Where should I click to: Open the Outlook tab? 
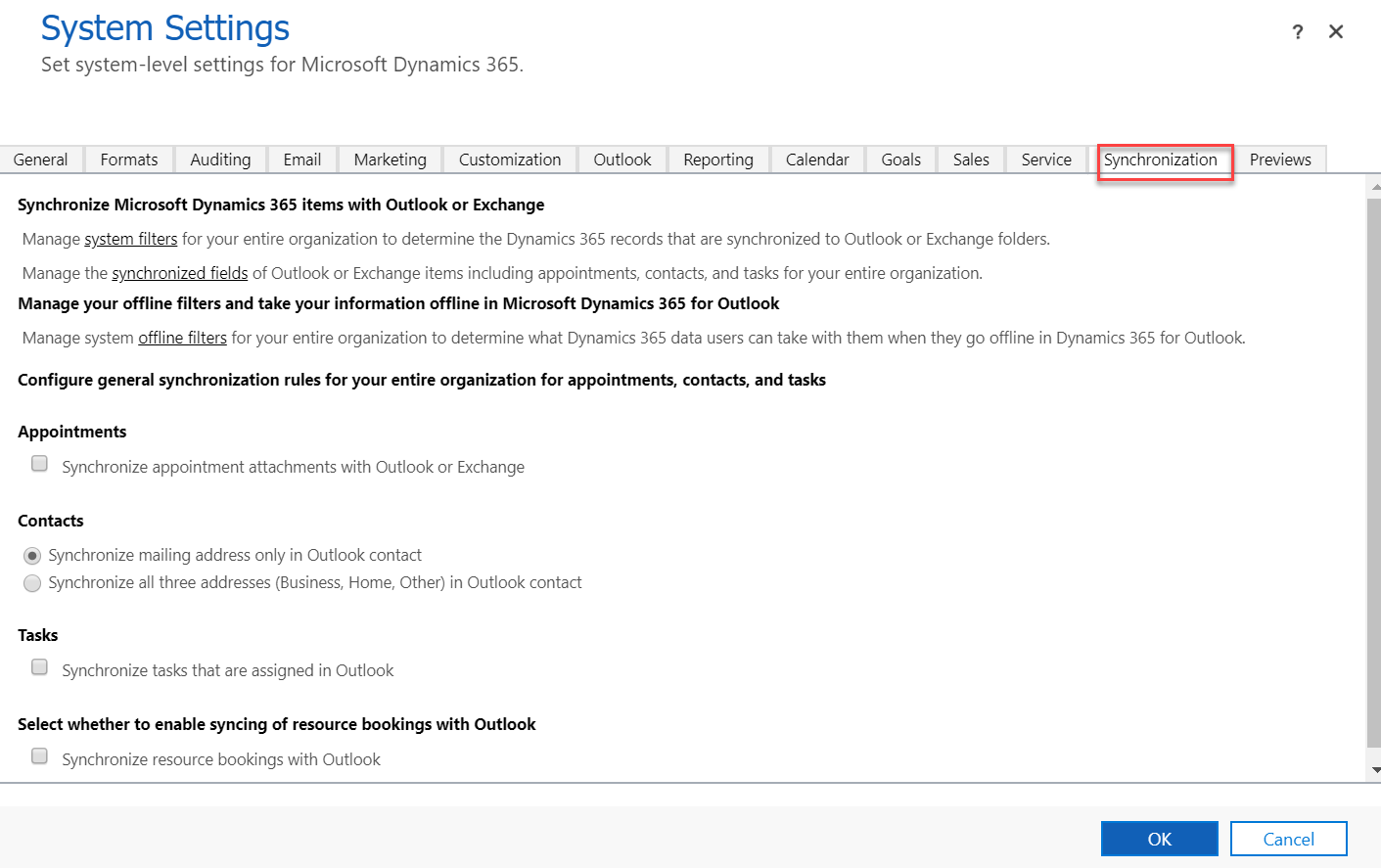pos(622,159)
